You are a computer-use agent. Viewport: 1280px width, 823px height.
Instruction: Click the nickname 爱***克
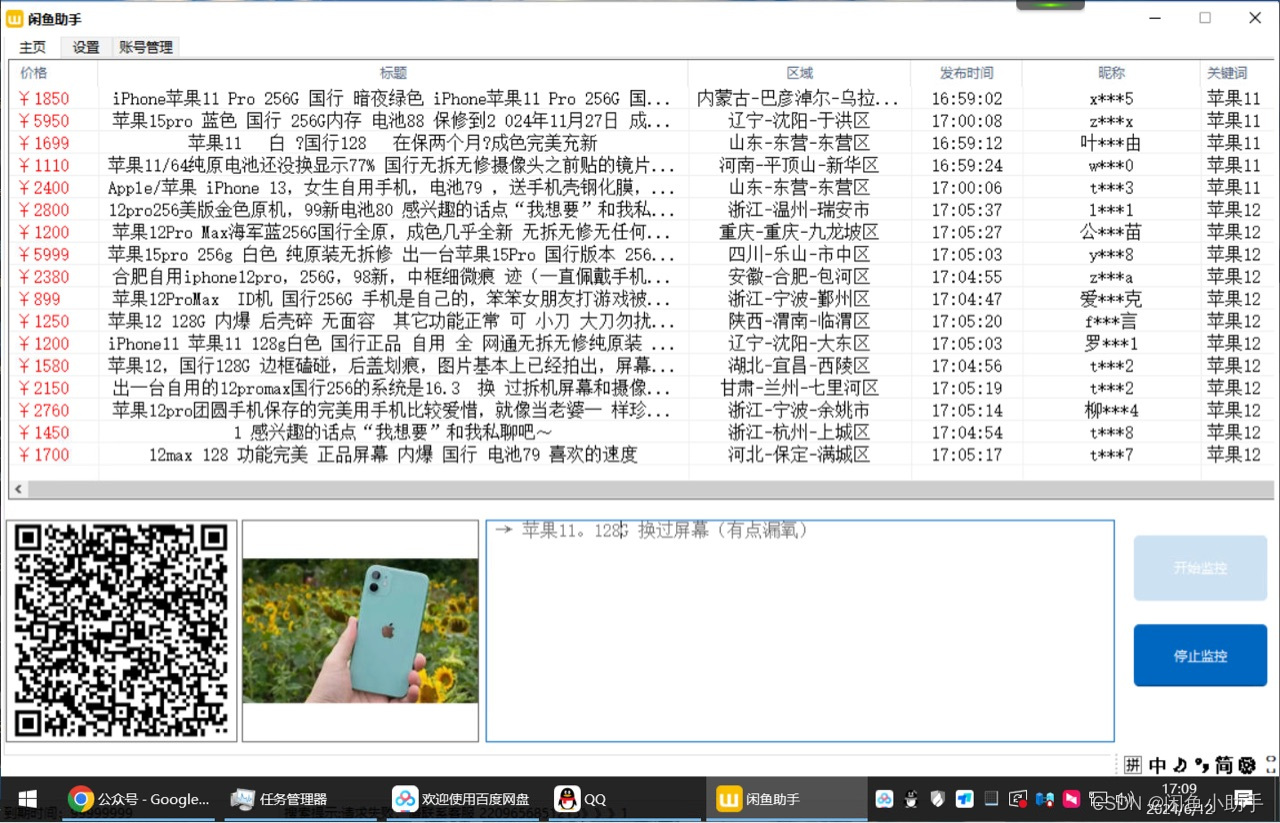1111,299
